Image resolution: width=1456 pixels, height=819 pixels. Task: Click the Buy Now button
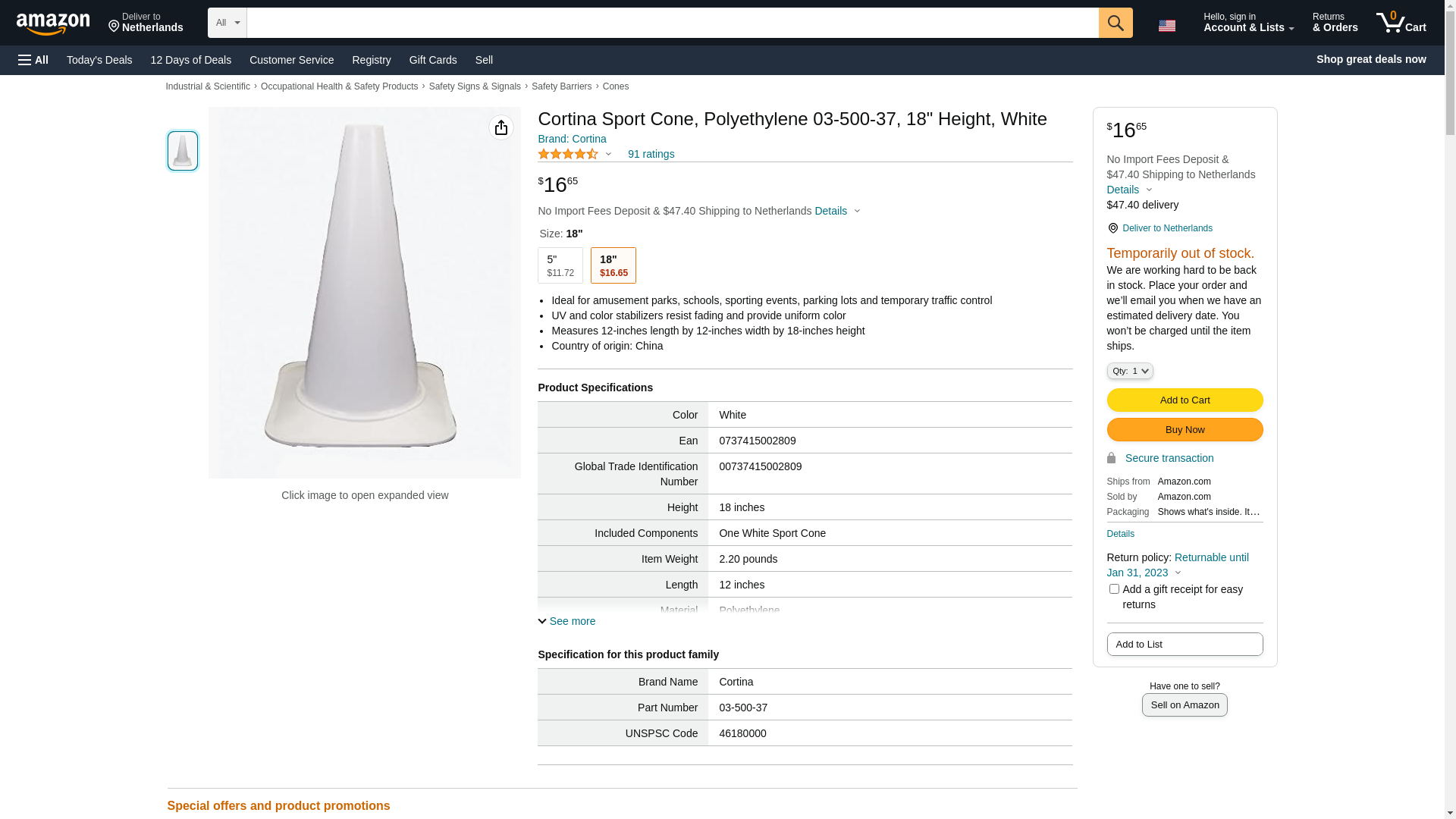pos(1184,430)
